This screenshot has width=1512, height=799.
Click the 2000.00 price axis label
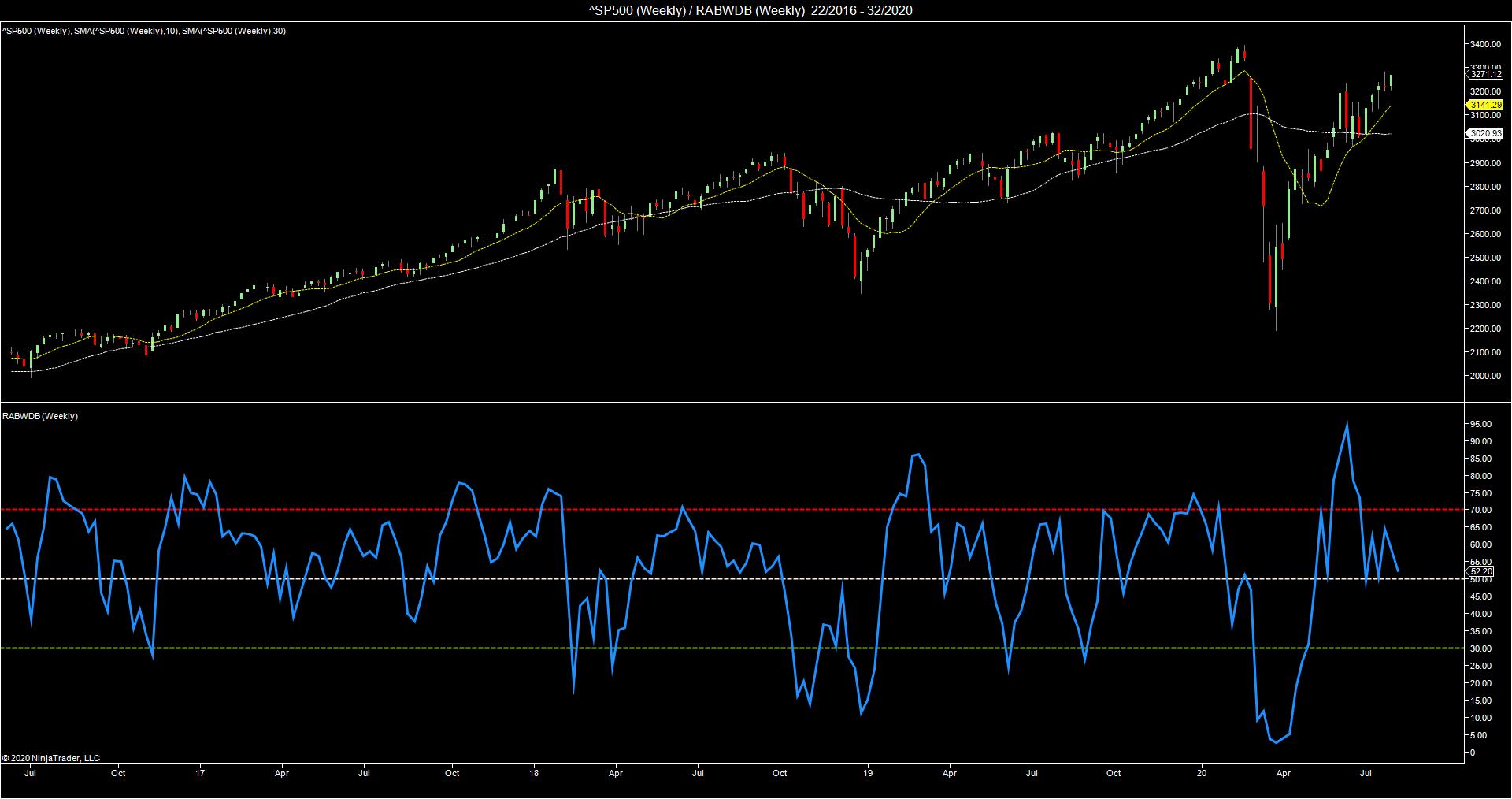1484,376
